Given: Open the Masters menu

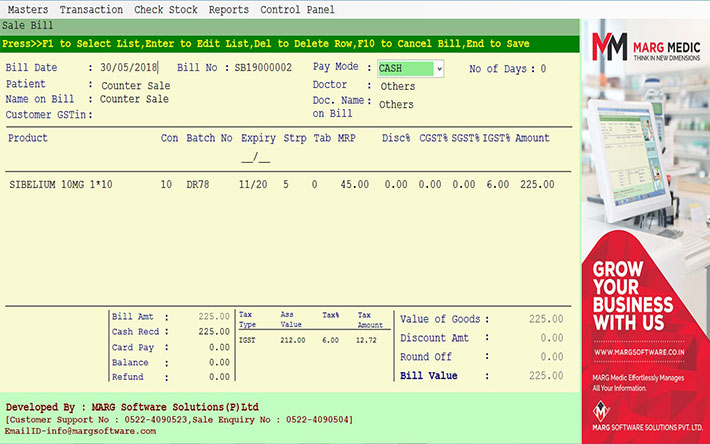Looking at the screenshot, I should point(26,9).
